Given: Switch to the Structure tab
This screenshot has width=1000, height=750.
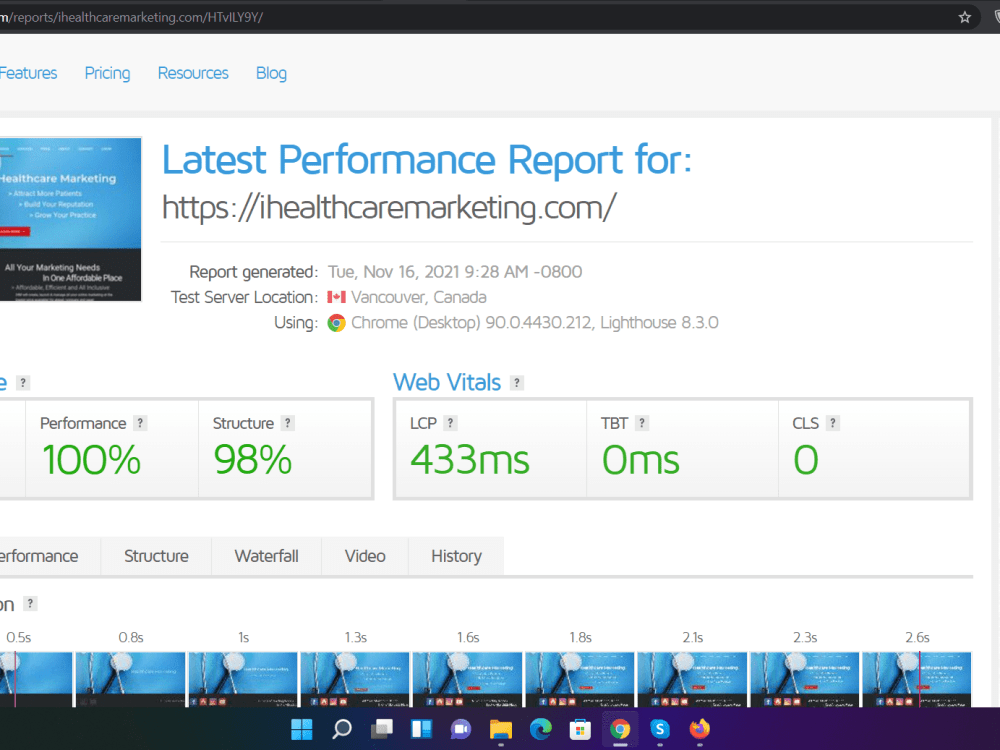Looking at the screenshot, I should coord(156,556).
